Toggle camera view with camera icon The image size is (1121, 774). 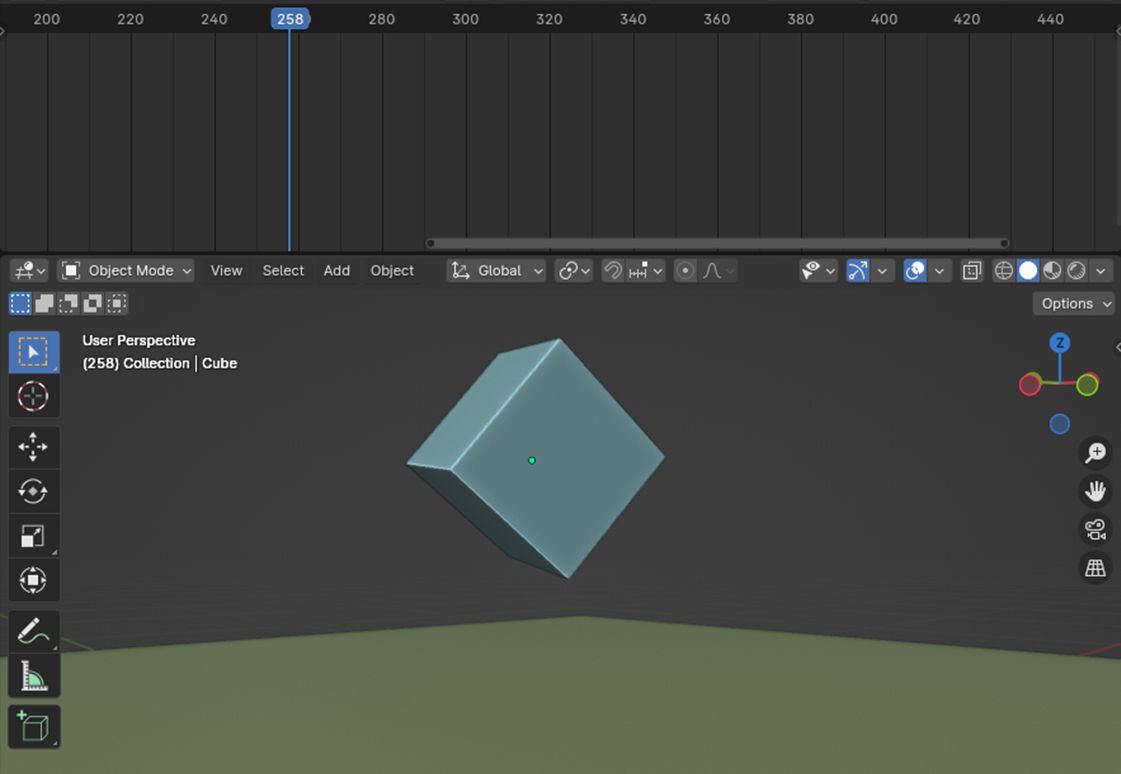[x=1095, y=529]
